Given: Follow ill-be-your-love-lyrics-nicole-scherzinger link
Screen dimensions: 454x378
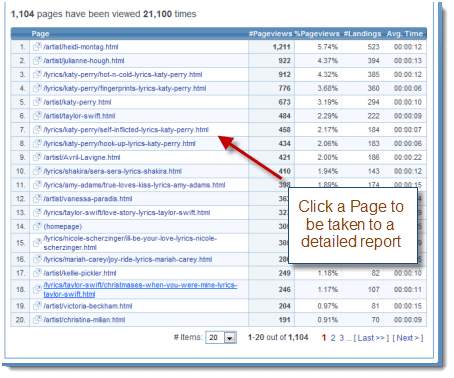Looking at the screenshot, I should (x=130, y=243).
